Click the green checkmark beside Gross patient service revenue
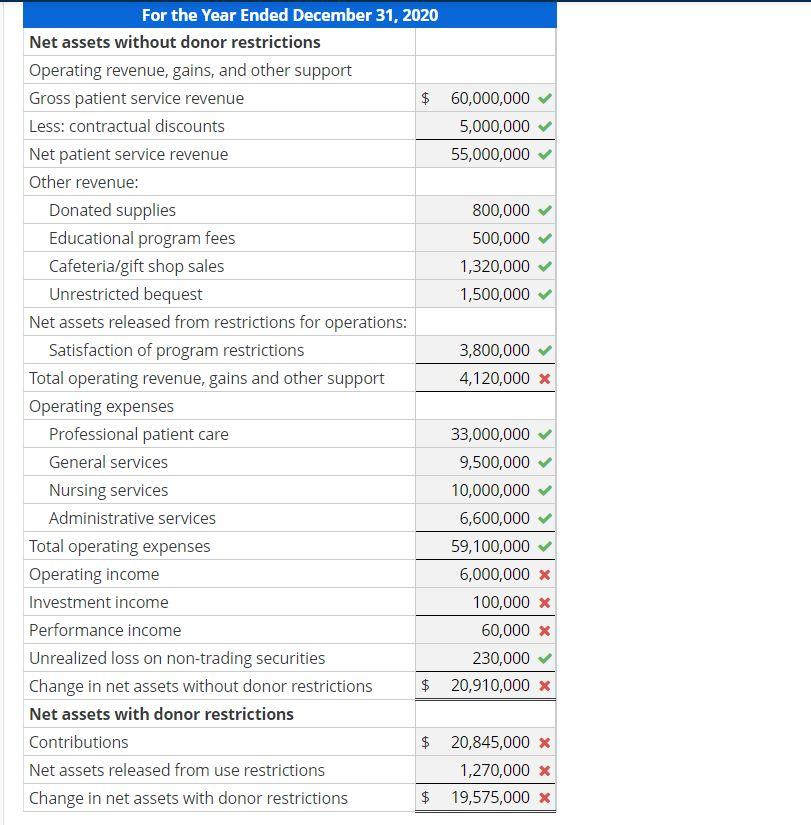The height and width of the screenshot is (825, 811). click(x=546, y=98)
